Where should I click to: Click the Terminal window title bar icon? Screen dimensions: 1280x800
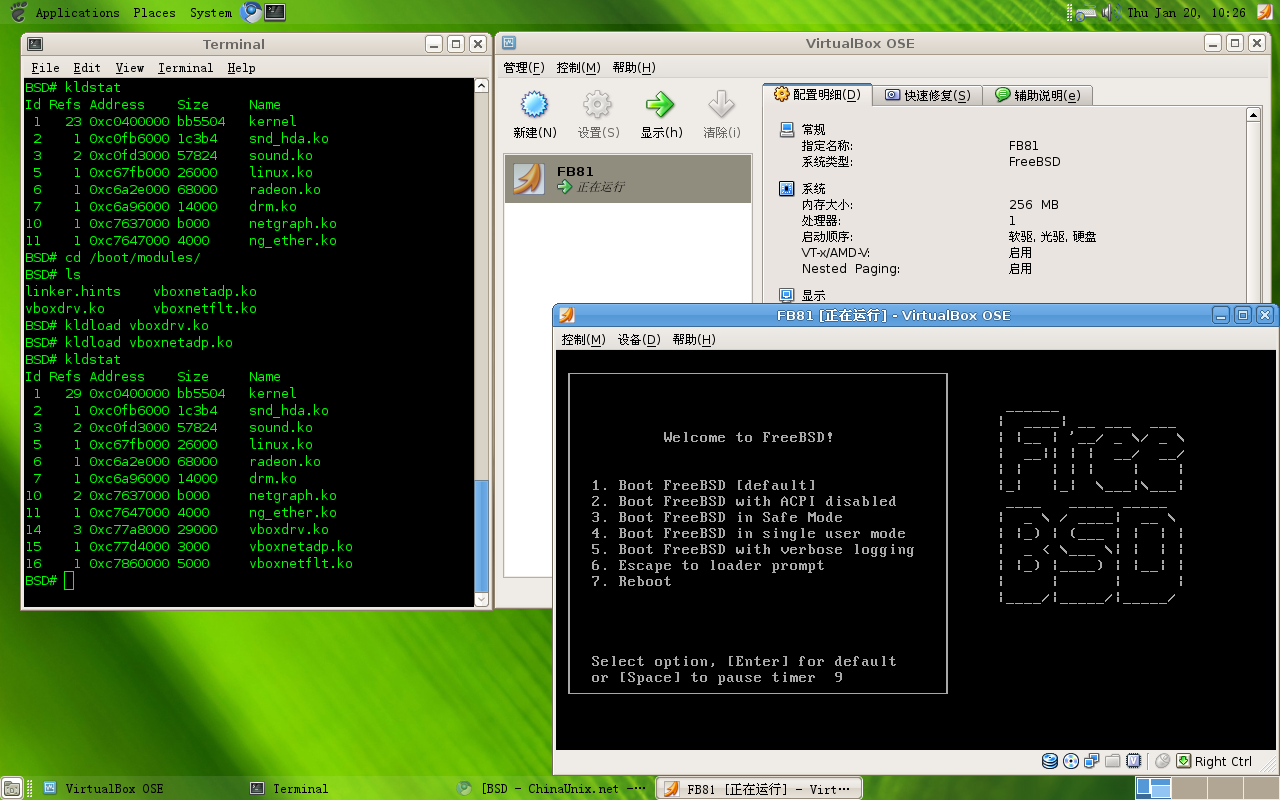click(x=34, y=44)
